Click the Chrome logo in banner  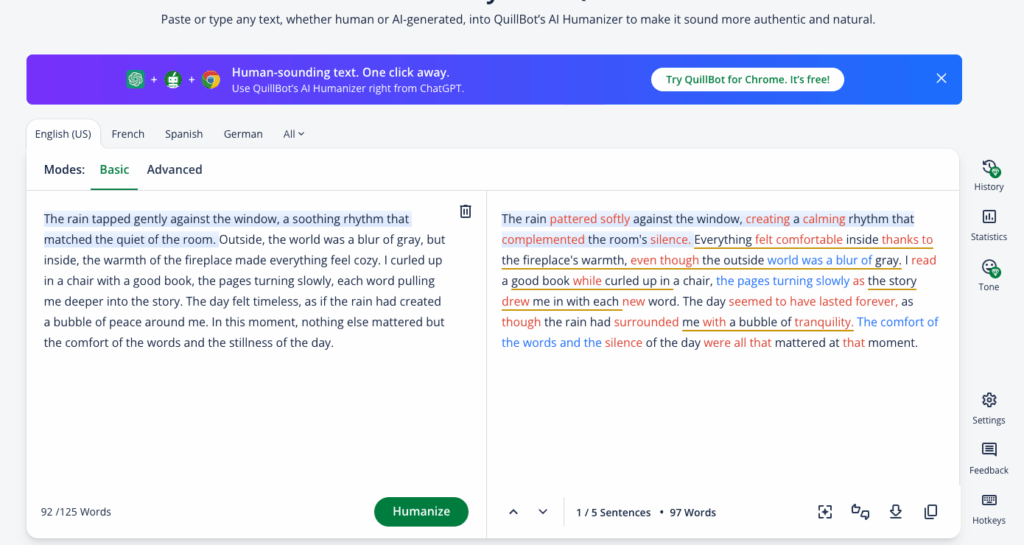coord(210,80)
